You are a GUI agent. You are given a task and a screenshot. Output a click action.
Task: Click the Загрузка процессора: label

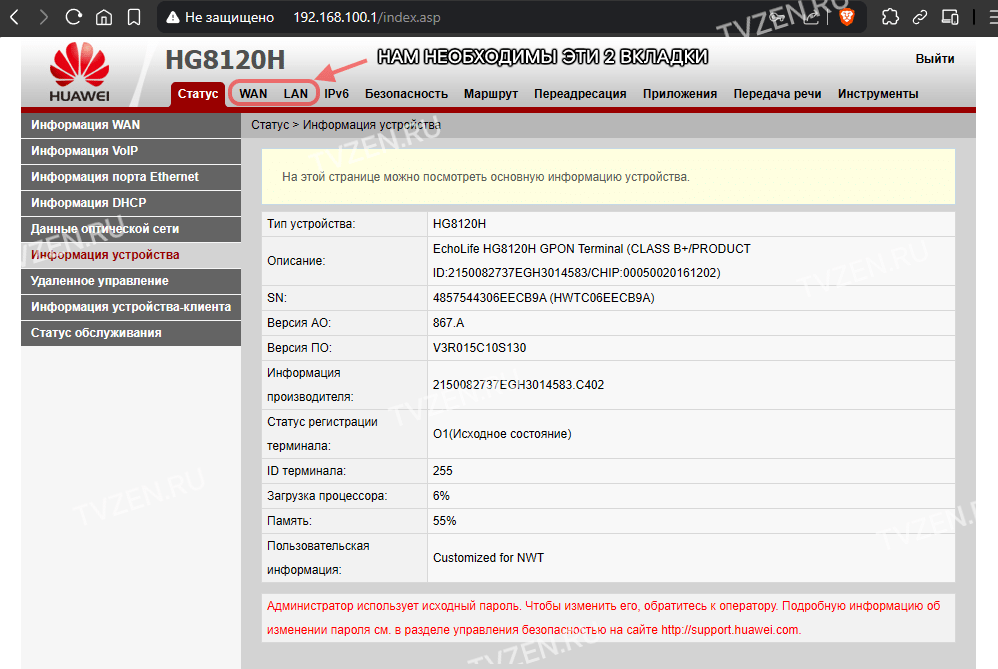[327, 496]
